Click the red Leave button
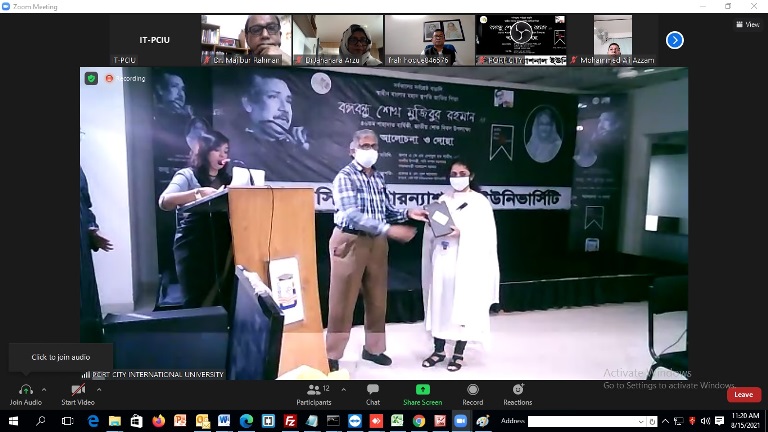The height and width of the screenshot is (432, 768). pyautogui.click(x=744, y=394)
